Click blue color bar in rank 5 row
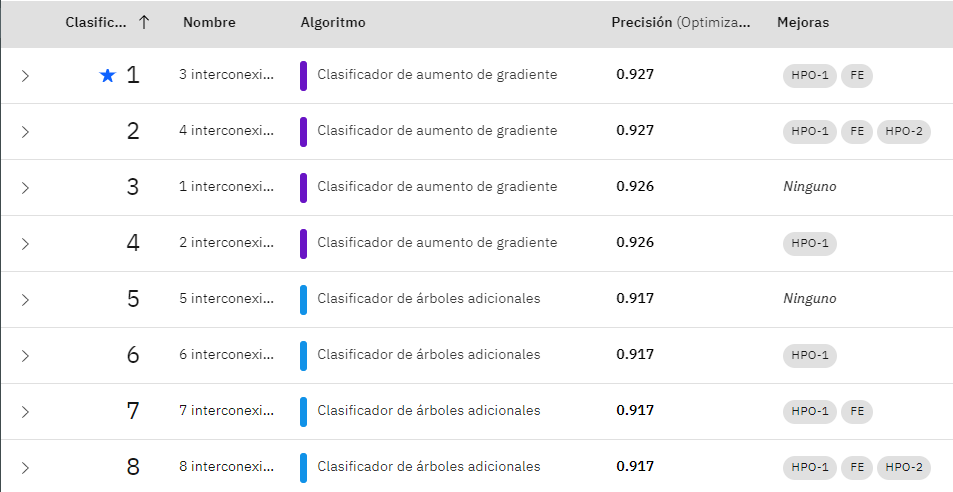This screenshot has width=953, height=492. tap(303, 300)
